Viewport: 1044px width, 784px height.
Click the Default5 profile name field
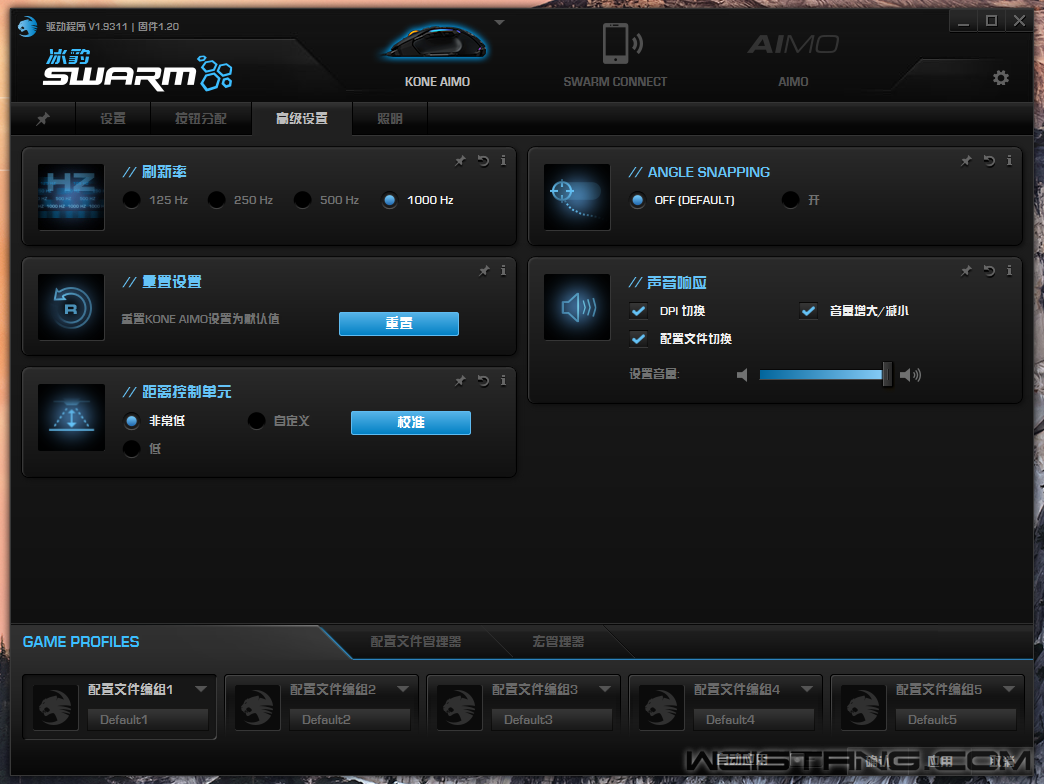point(955,719)
